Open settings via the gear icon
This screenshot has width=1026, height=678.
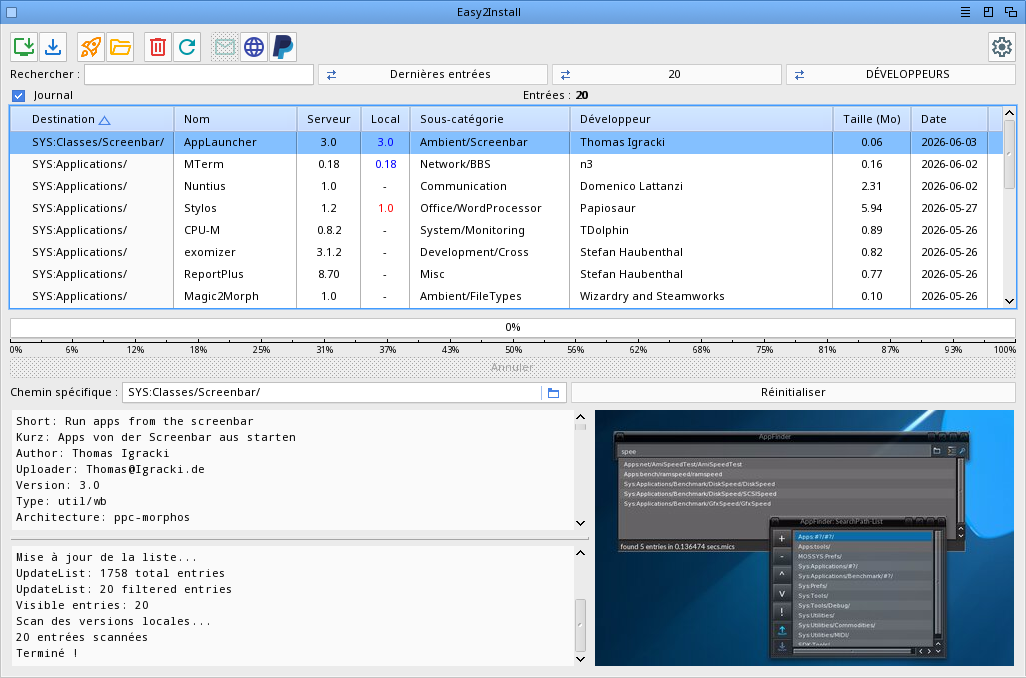[1002, 47]
